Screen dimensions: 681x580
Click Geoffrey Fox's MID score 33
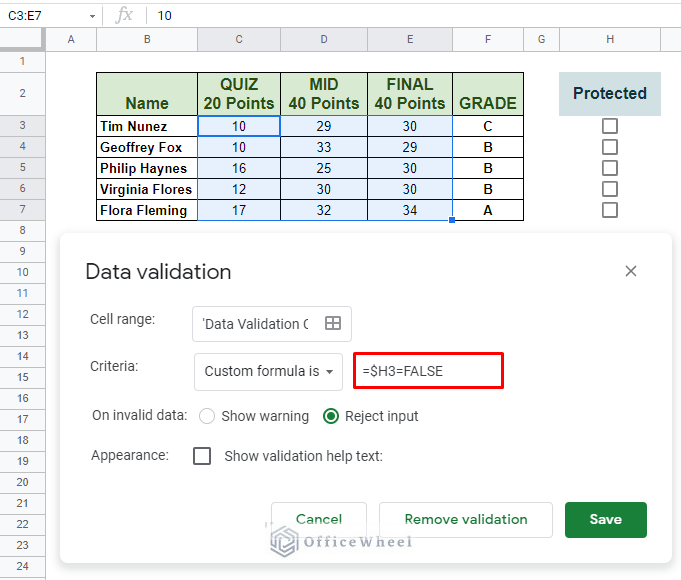tap(324, 147)
